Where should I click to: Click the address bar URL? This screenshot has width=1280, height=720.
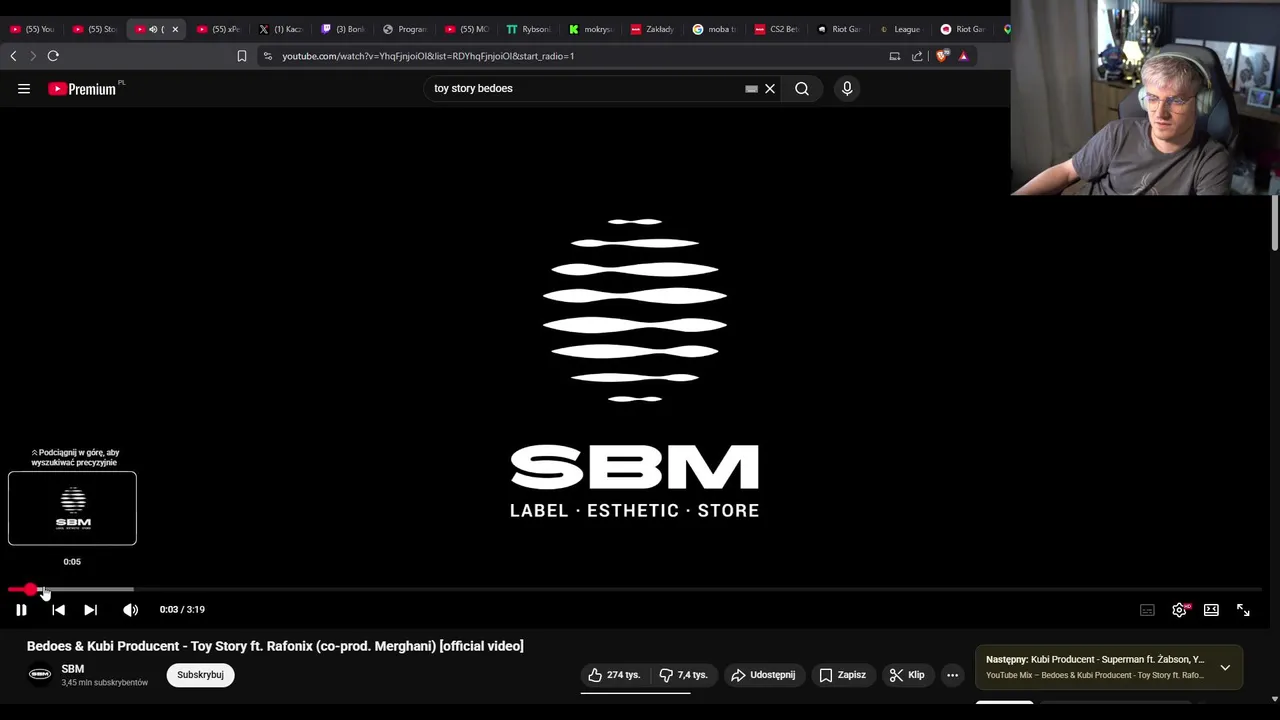[428, 56]
